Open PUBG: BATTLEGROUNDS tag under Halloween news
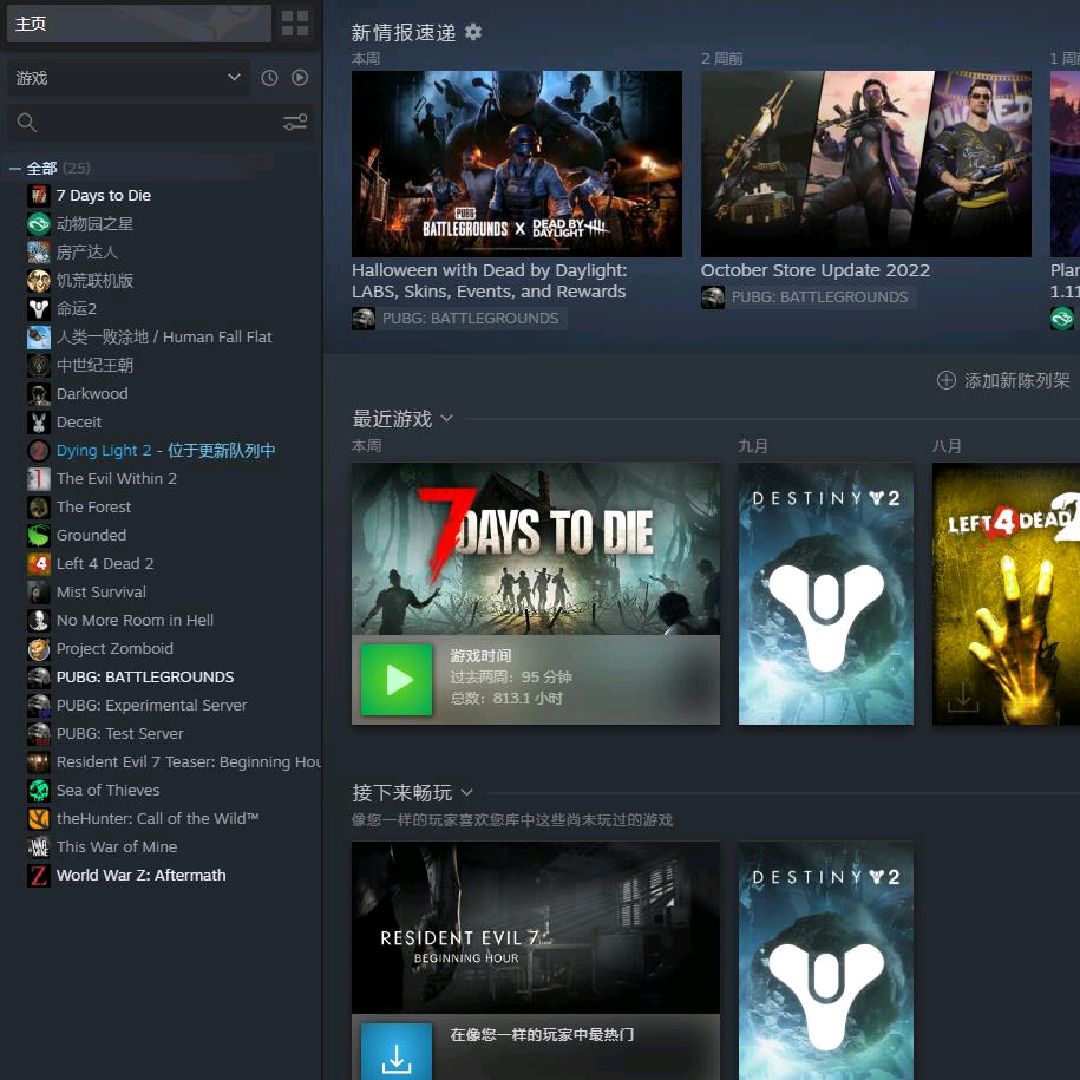Image resolution: width=1080 pixels, height=1080 pixels. coord(459,318)
